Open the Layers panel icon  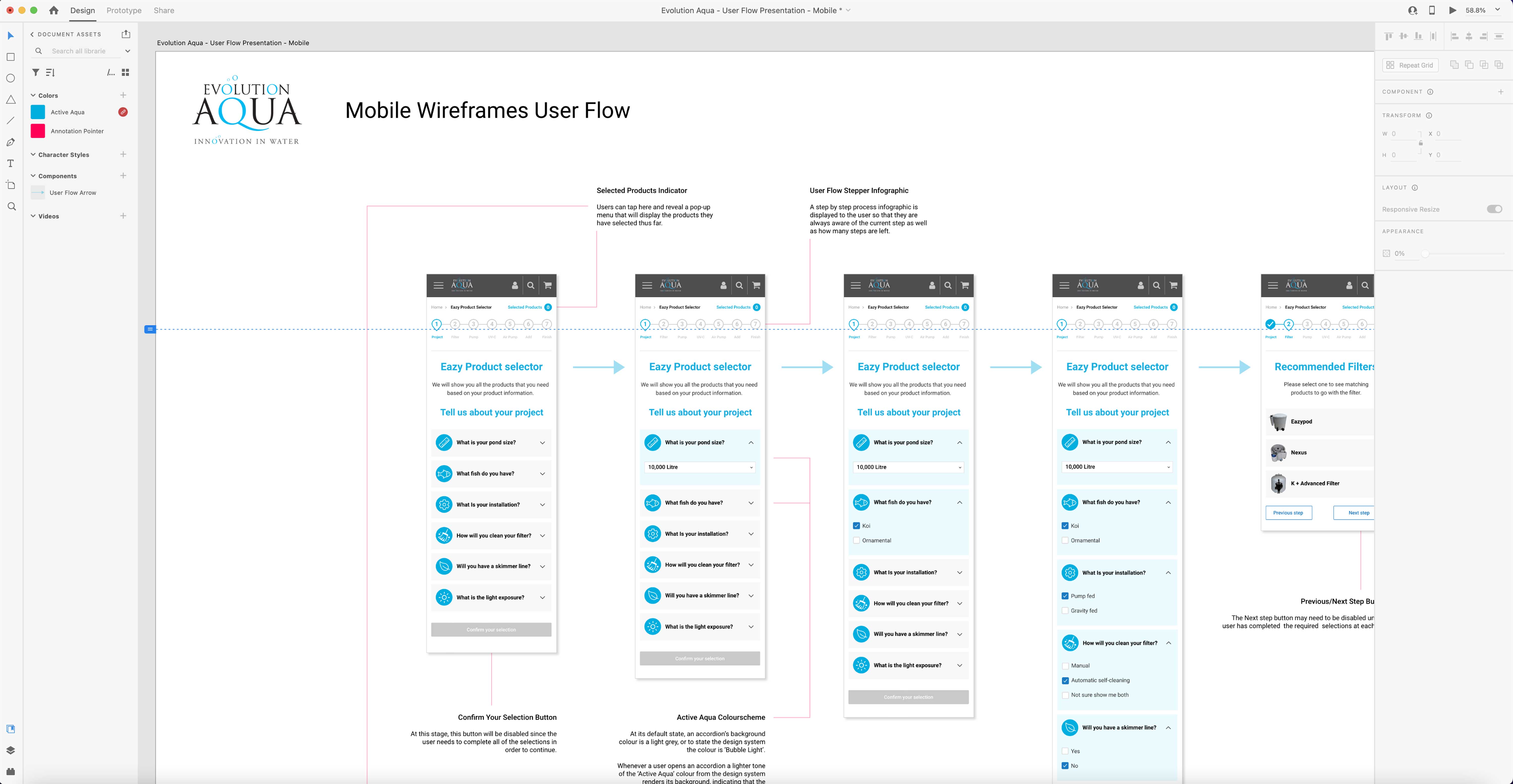[x=11, y=750]
